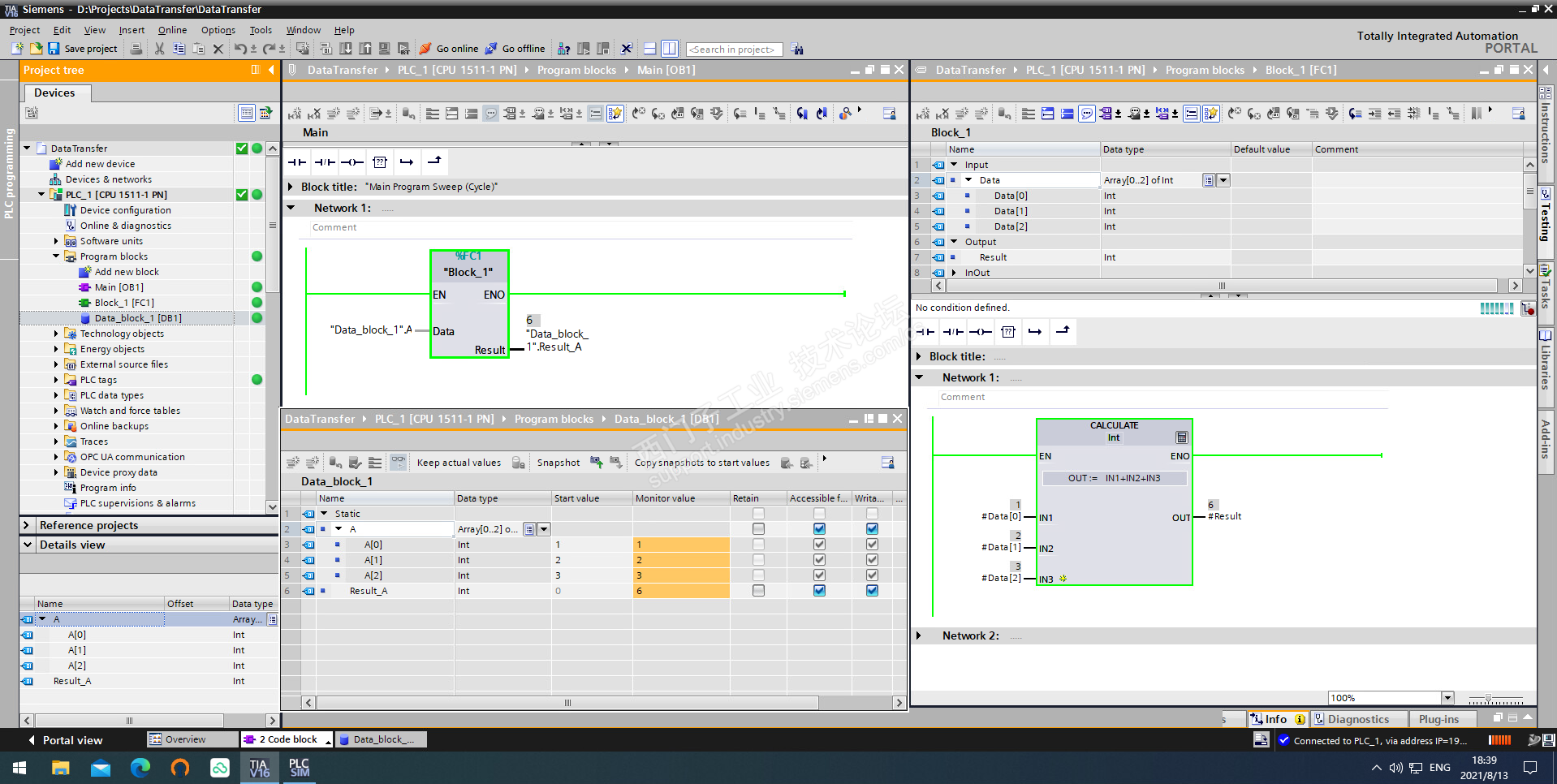Open PLCSIM from the Windows taskbar
This screenshot has height=784, width=1557.
[x=299, y=768]
